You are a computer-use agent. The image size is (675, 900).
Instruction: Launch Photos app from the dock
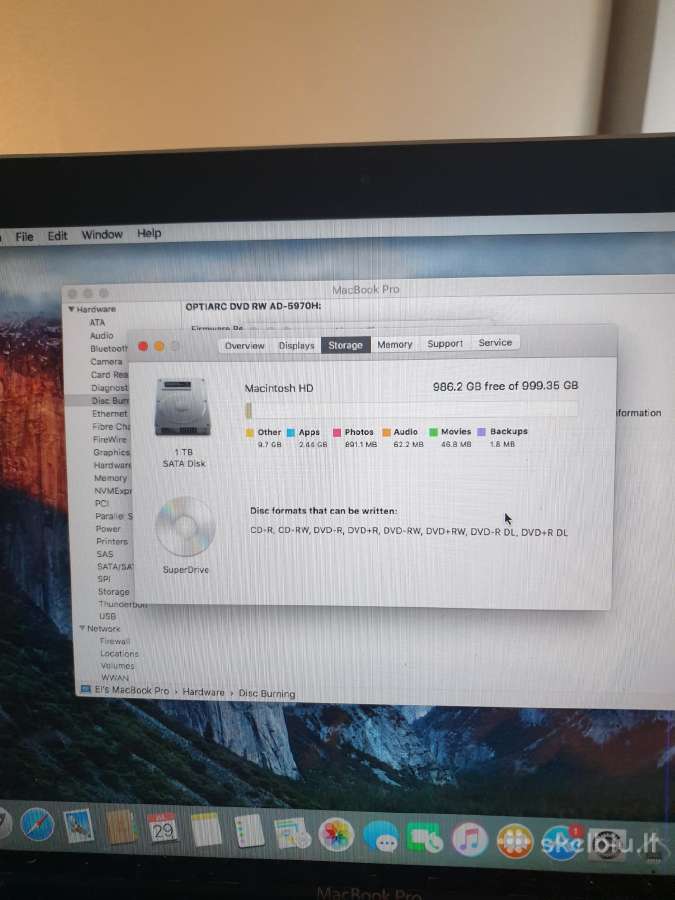pos(336,835)
